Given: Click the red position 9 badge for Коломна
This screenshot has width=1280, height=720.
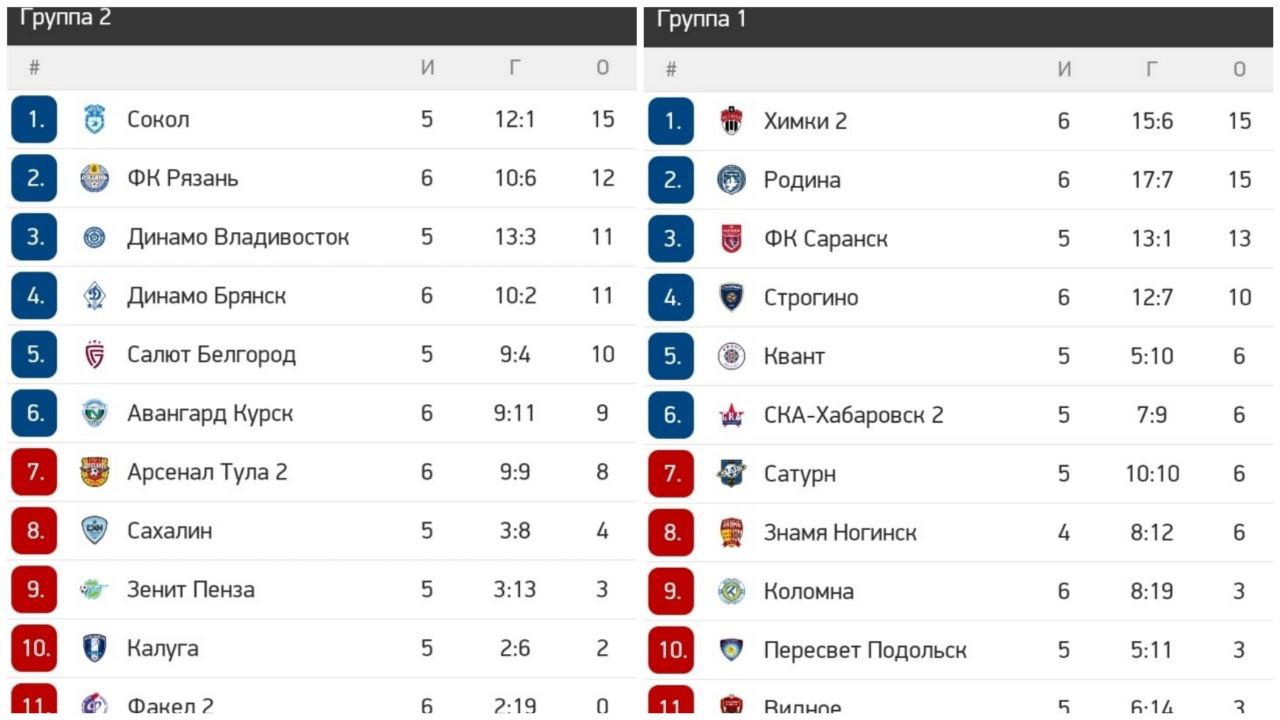Looking at the screenshot, I should [671, 592].
